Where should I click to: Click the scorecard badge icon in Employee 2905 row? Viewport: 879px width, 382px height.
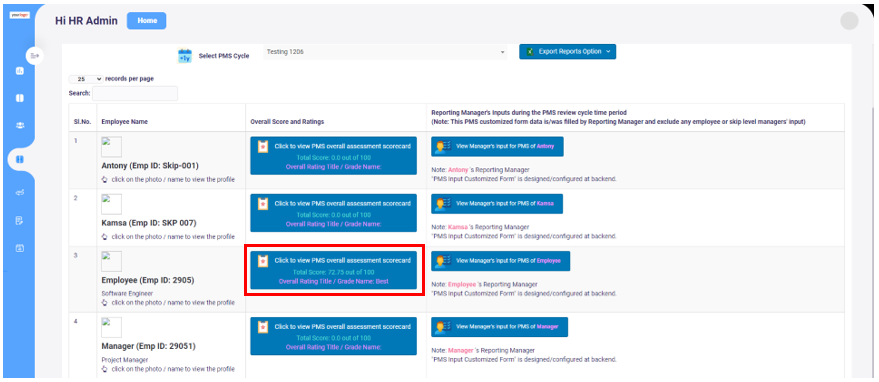point(262,261)
